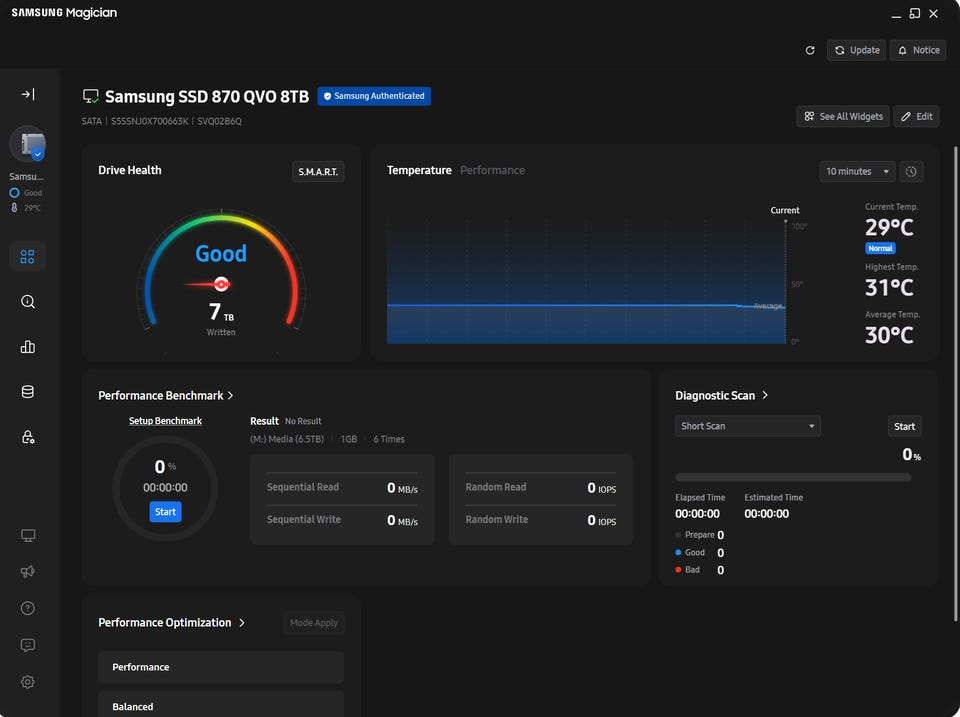Click the Normal temperature status badge
This screenshot has height=717, width=960.
tap(880, 248)
